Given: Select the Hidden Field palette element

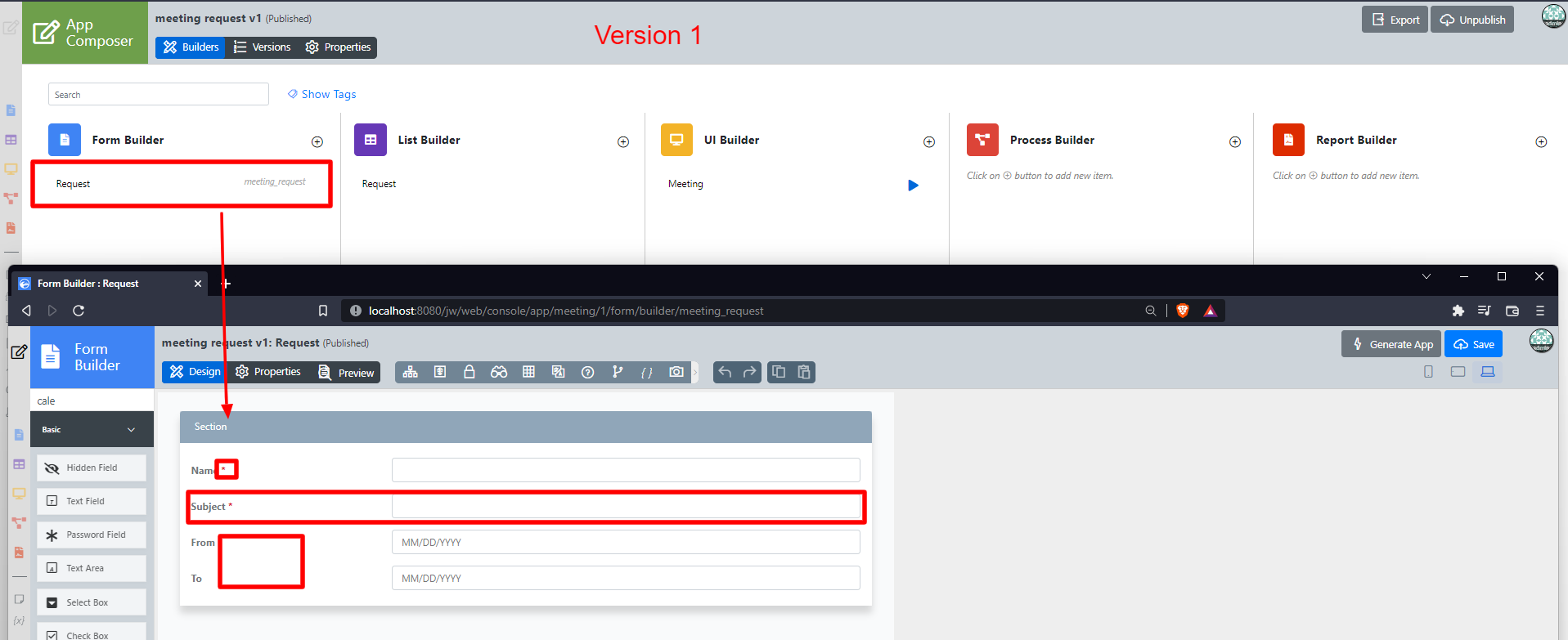Looking at the screenshot, I should 92,468.
